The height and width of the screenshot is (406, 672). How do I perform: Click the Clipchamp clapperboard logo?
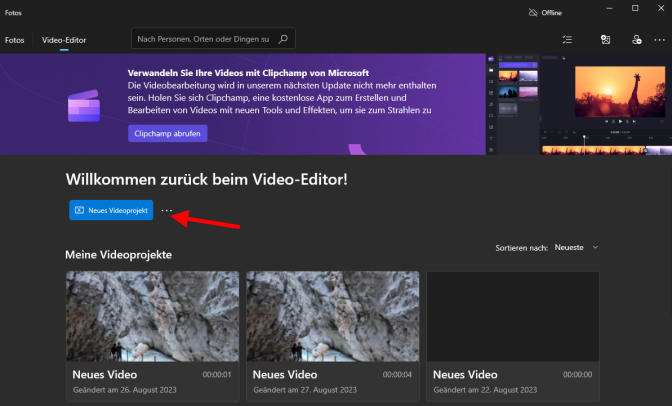point(83,104)
